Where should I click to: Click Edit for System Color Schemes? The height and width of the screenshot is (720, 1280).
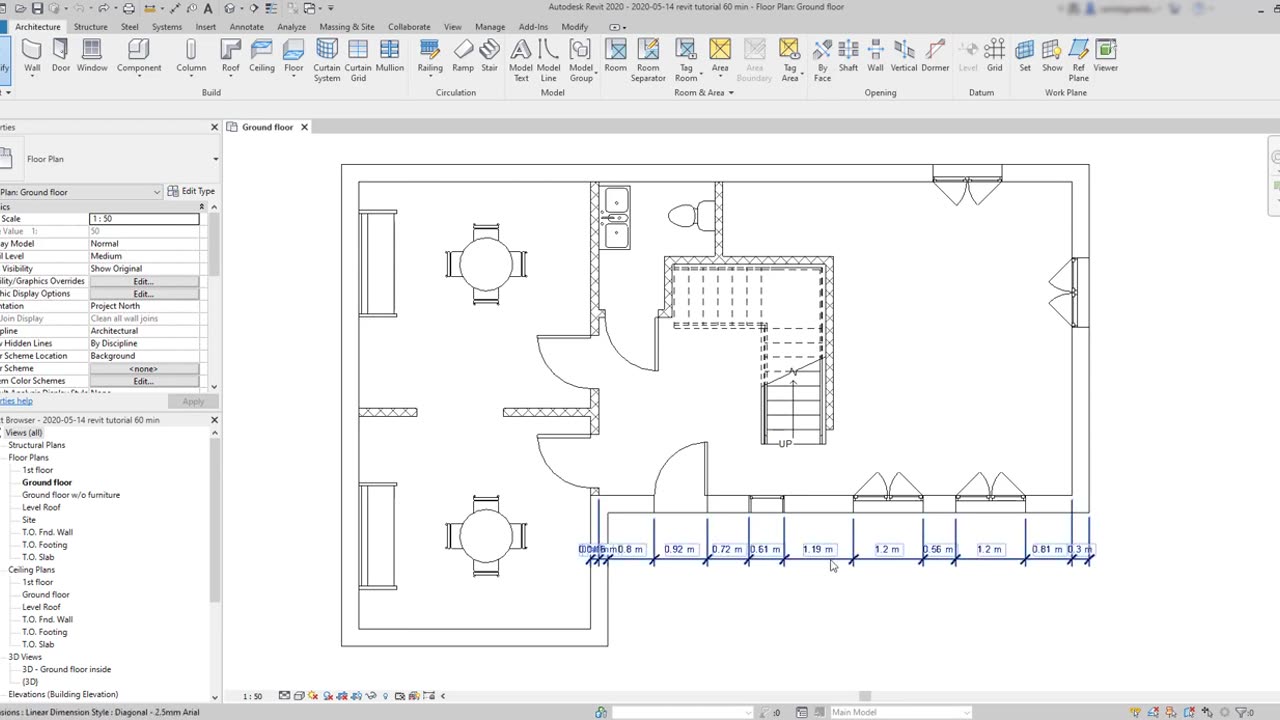pos(144,381)
